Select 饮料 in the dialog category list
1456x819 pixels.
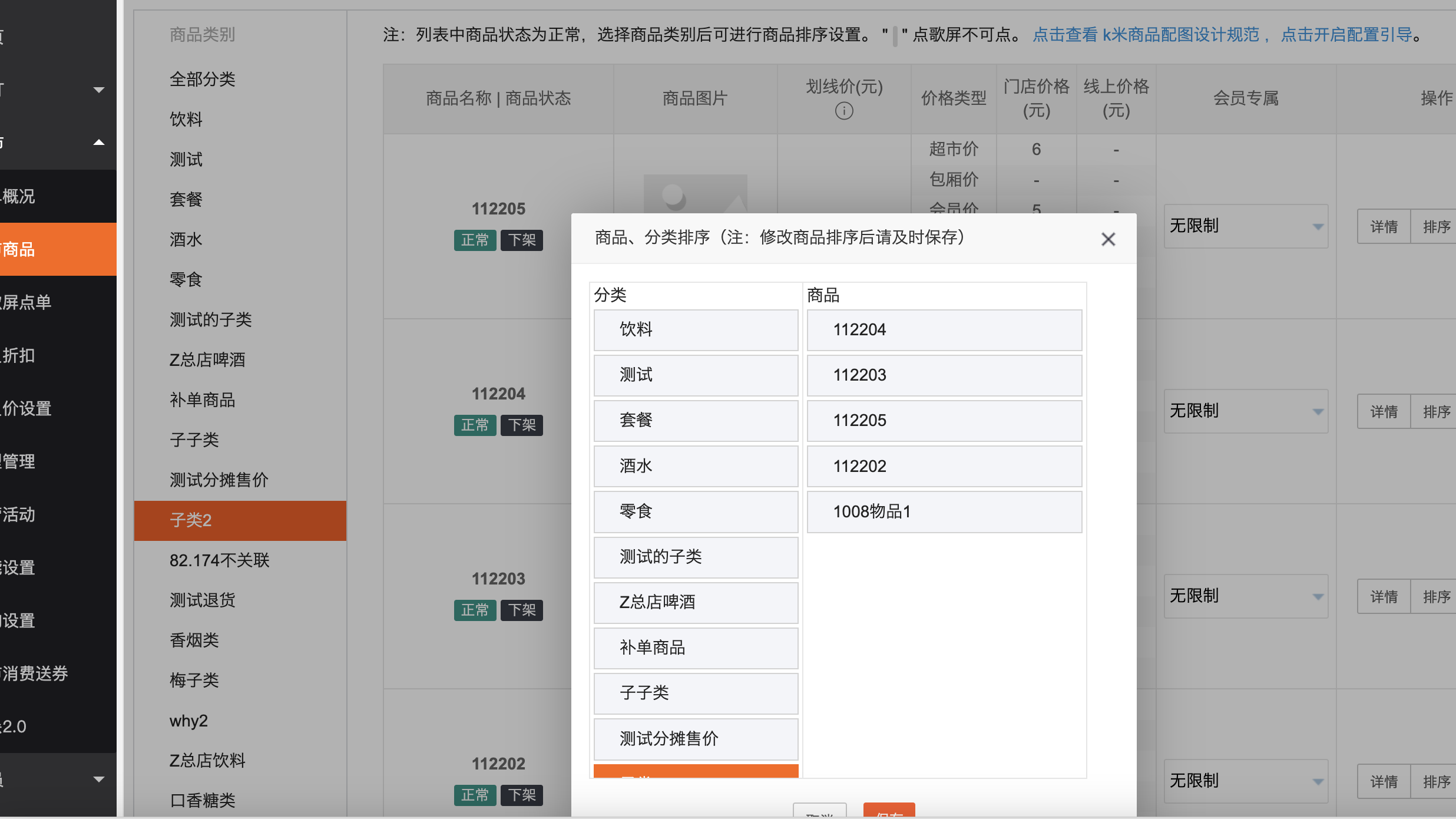[696, 330]
